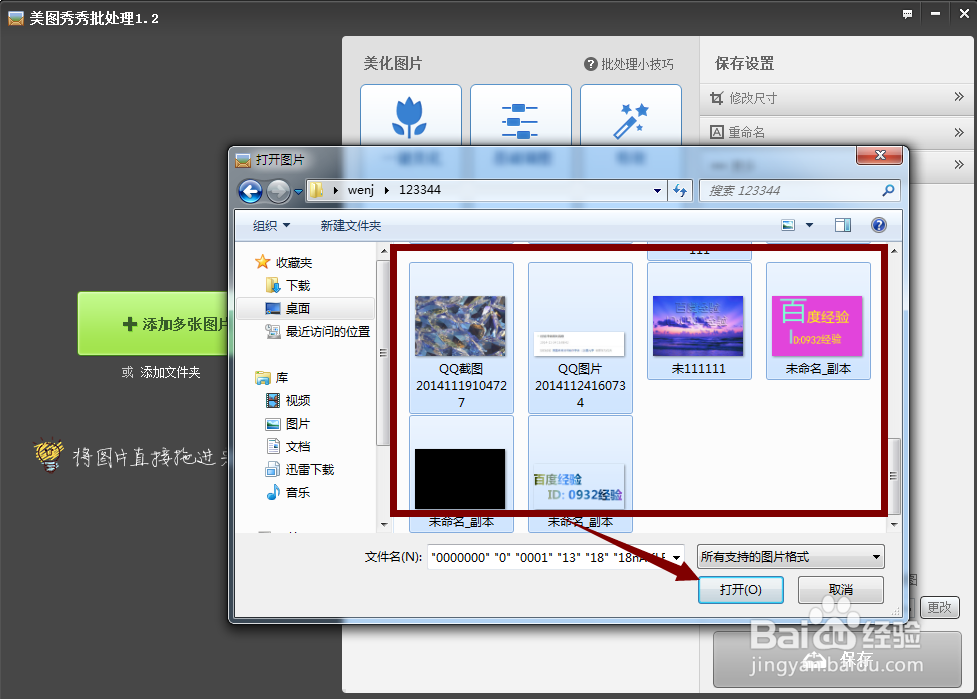Click the wenj folder in the address path

point(361,190)
